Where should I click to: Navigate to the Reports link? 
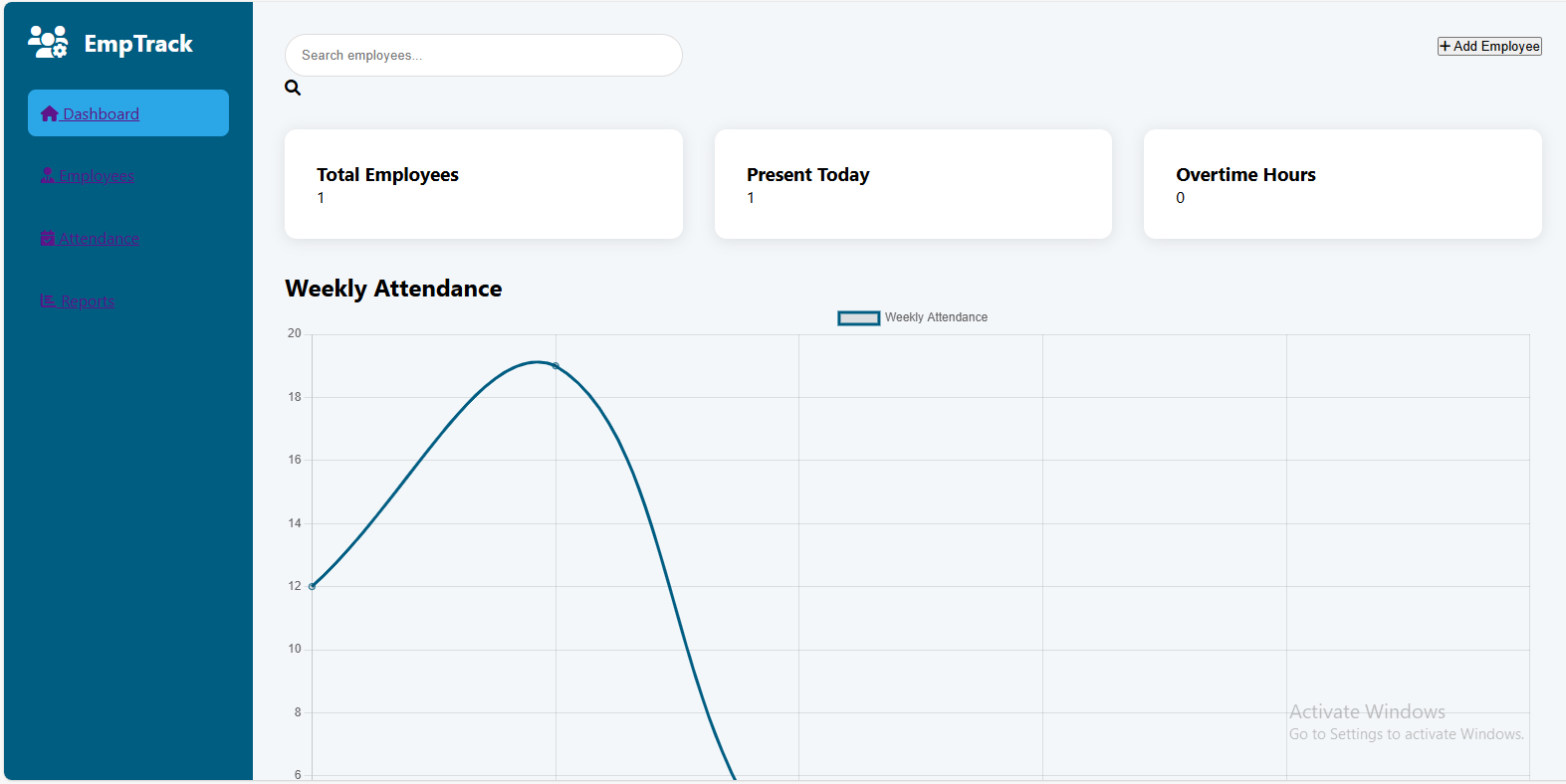(88, 301)
